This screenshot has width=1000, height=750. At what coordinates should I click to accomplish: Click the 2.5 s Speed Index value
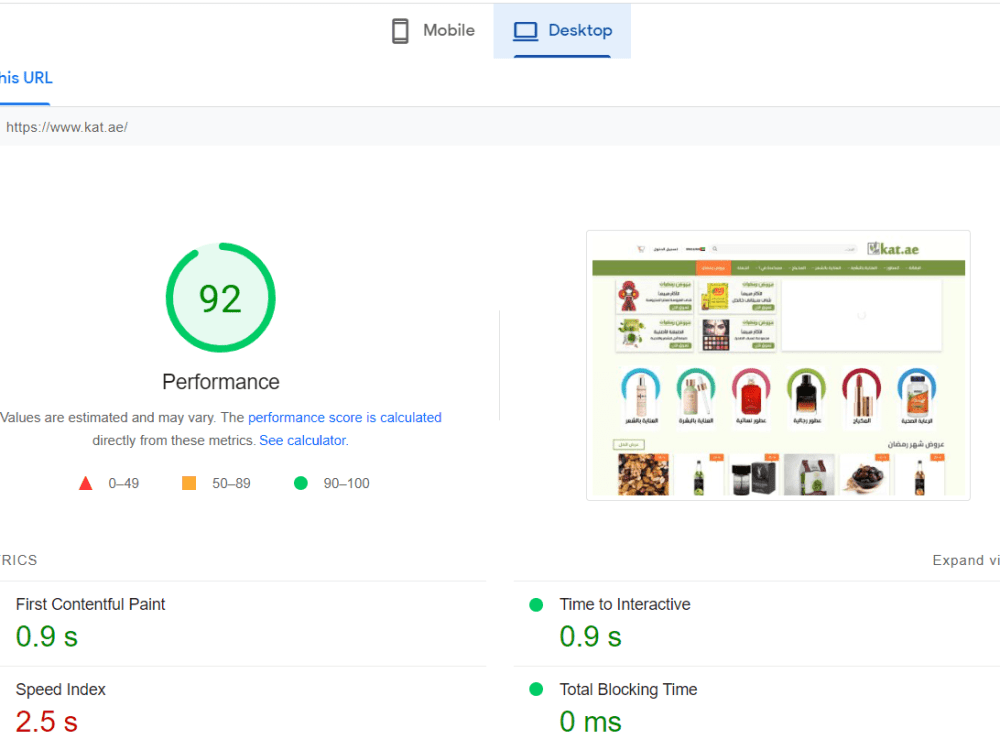[x=47, y=722]
